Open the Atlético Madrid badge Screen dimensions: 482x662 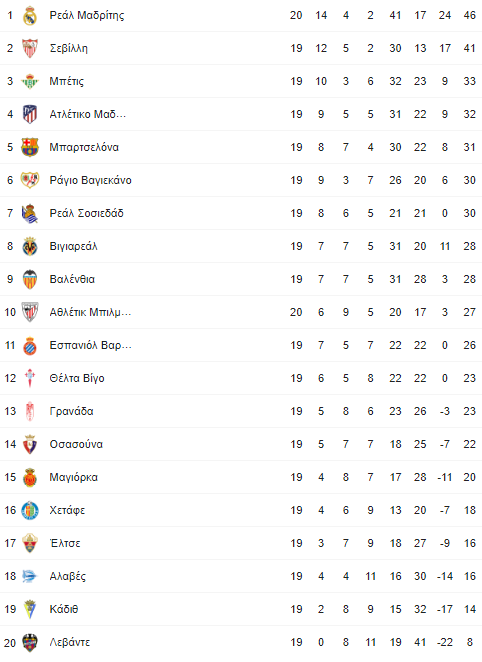point(30,114)
